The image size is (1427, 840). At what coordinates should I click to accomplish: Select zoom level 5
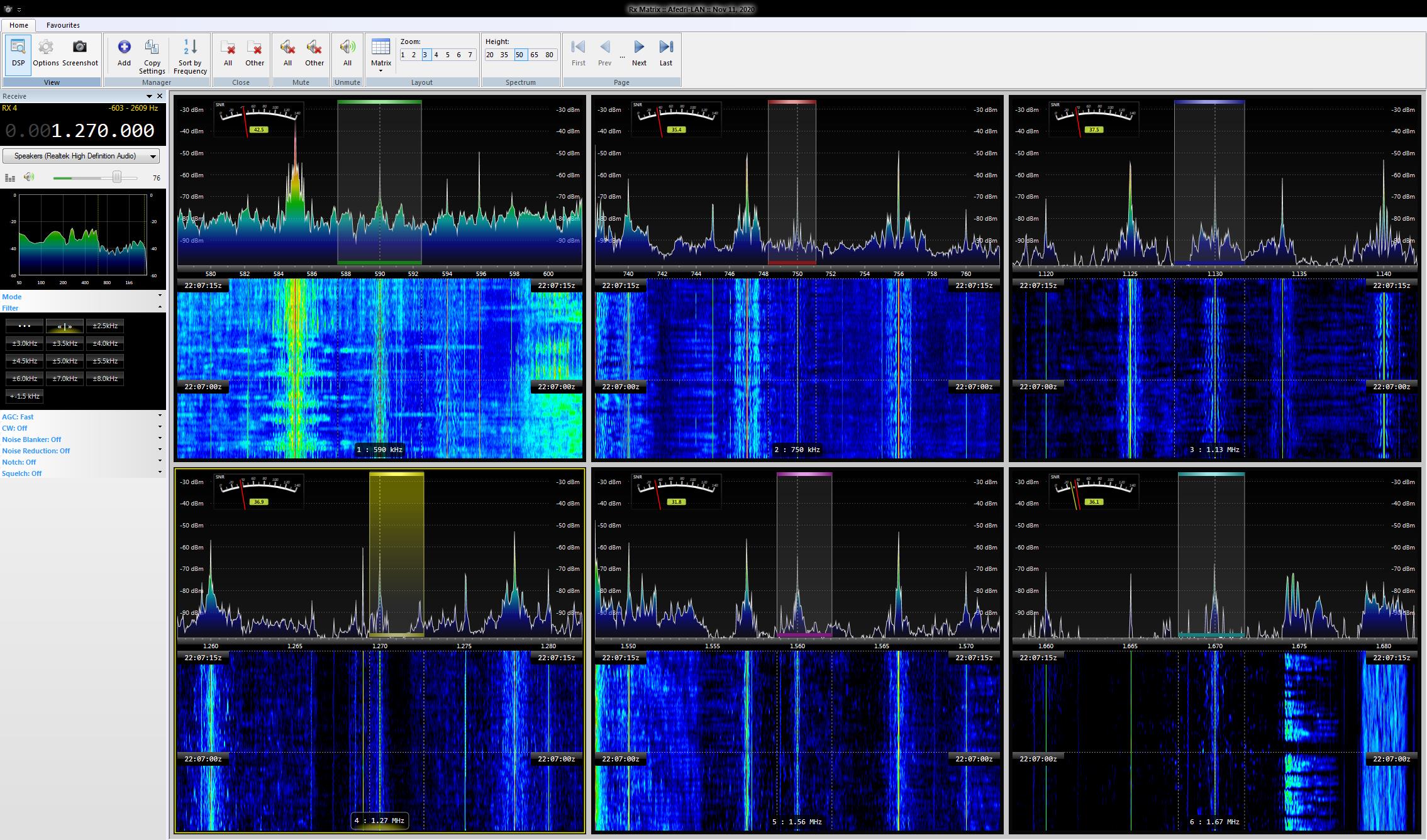pyautogui.click(x=448, y=55)
